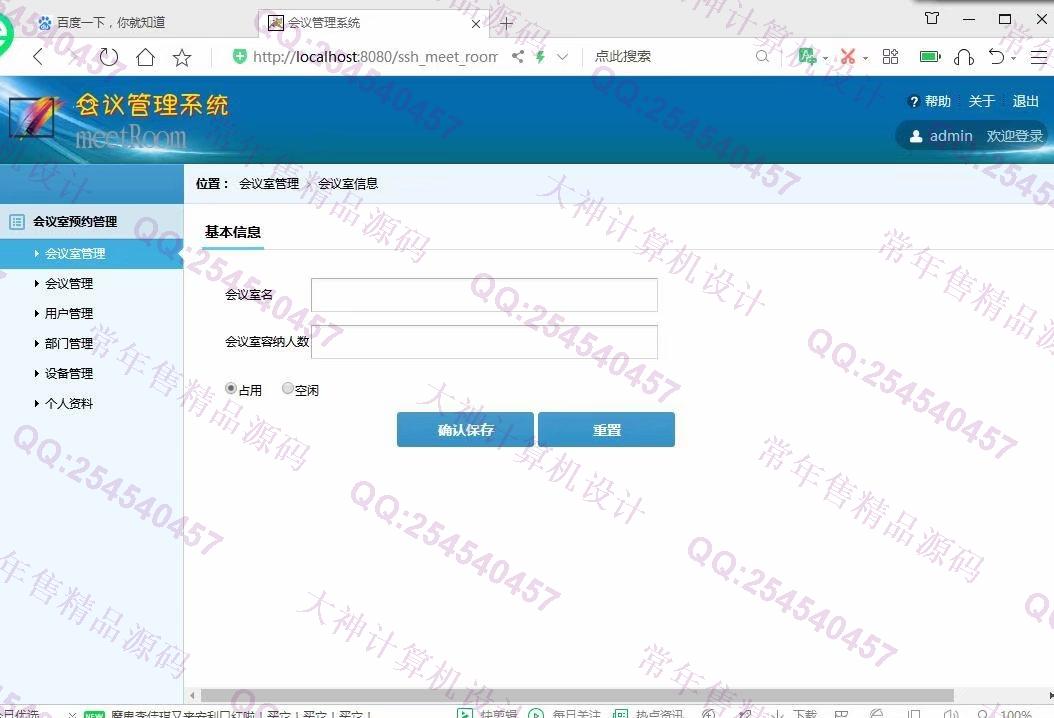Bookmark this page with the star icon
Image resolution: width=1054 pixels, height=718 pixels.
pos(181,58)
